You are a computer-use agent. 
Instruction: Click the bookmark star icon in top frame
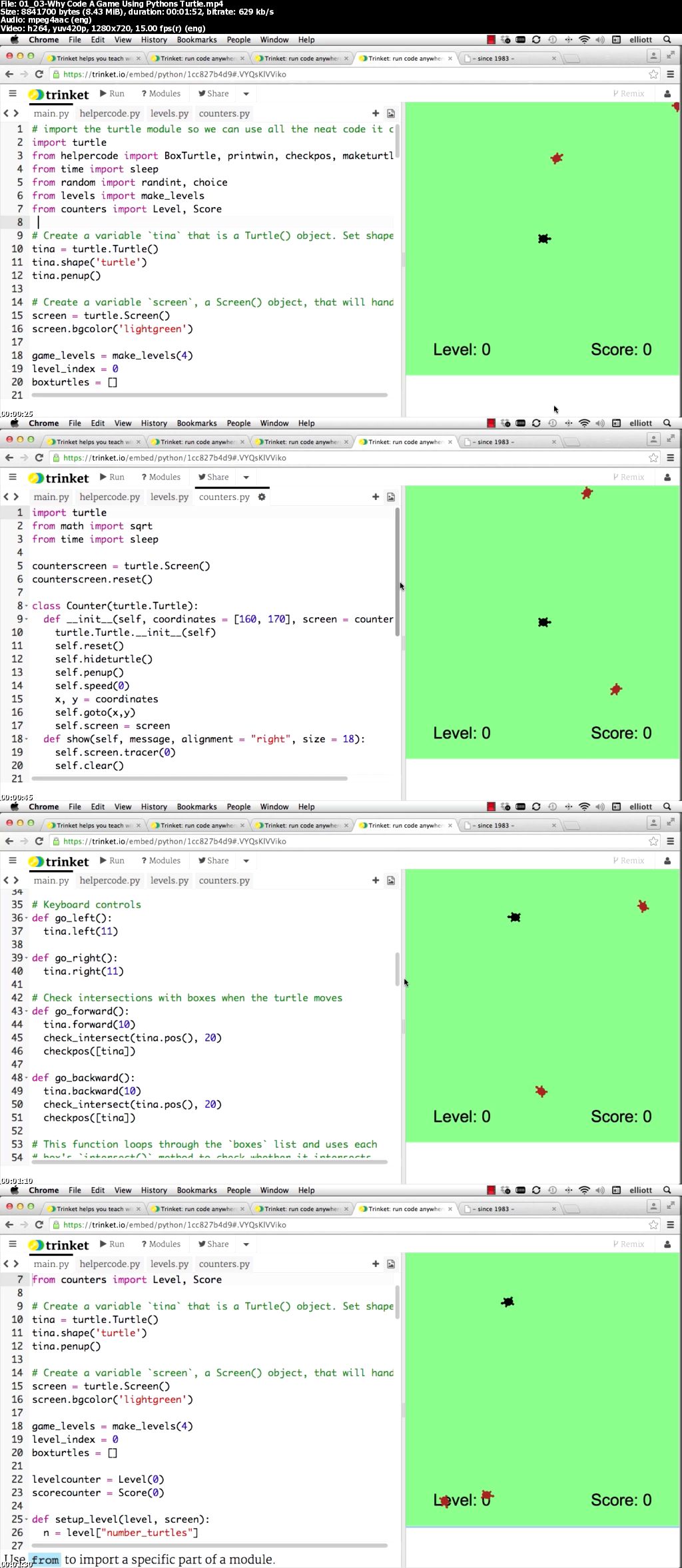(653, 75)
